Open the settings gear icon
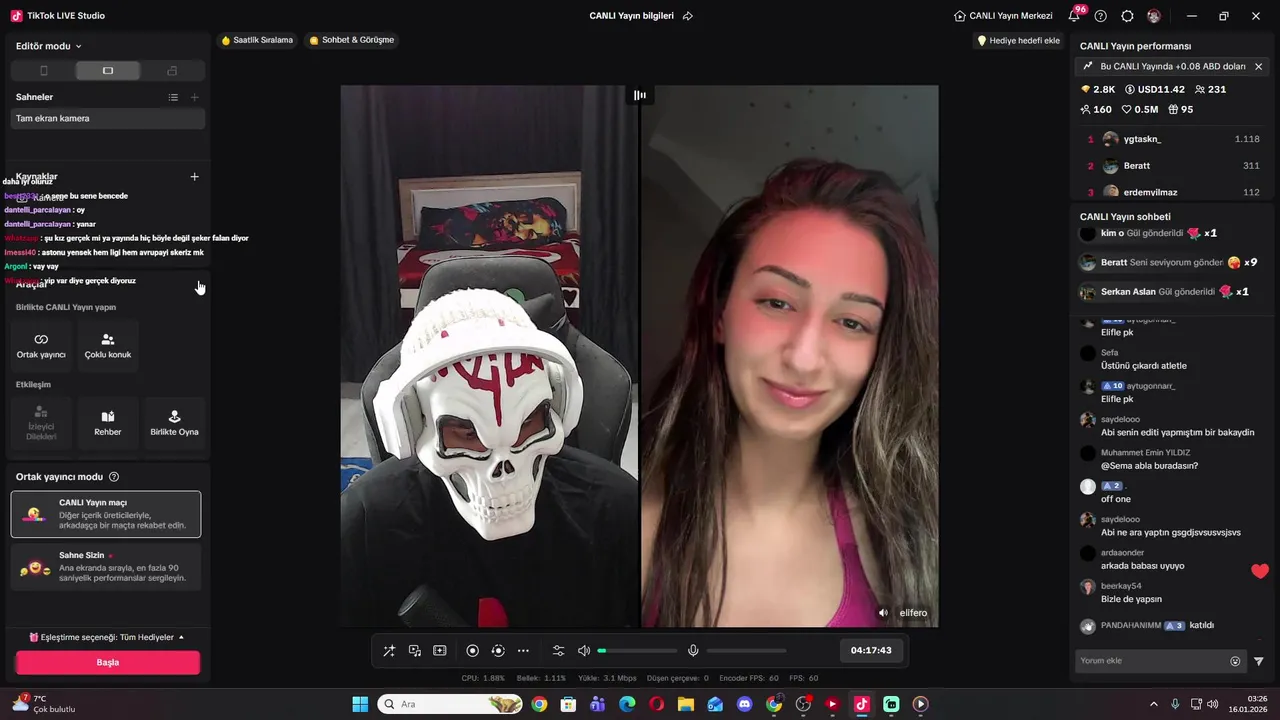Screen dimensions: 1280x720 pyautogui.click(x=1127, y=16)
